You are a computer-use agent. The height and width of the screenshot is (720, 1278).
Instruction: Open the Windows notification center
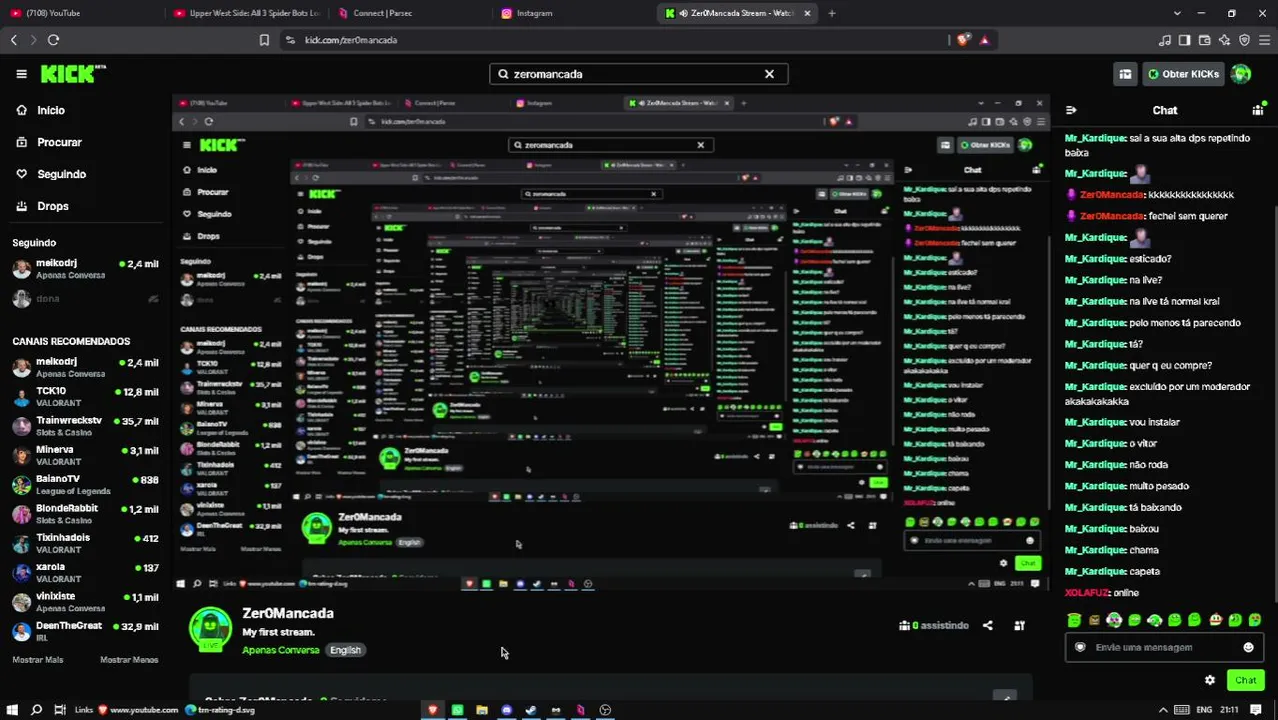(1256, 710)
